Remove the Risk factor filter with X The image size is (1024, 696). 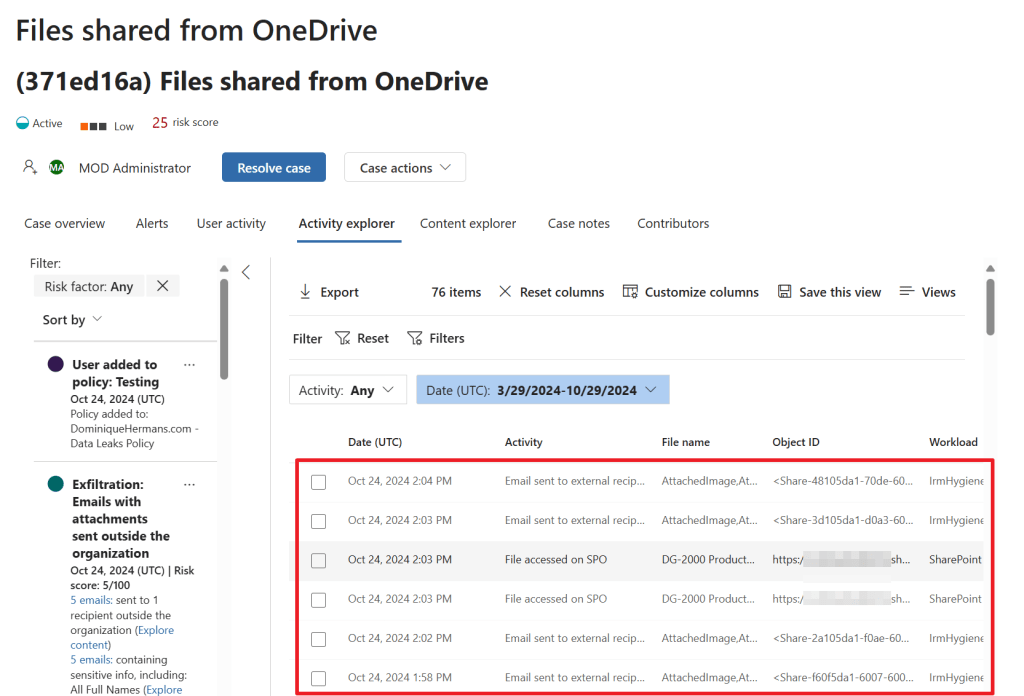point(162,286)
